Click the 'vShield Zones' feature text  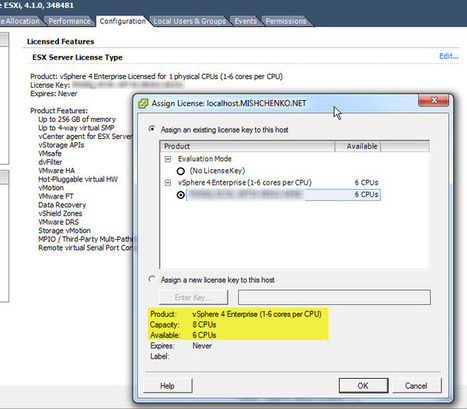pyautogui.click(x=60, y=213)
